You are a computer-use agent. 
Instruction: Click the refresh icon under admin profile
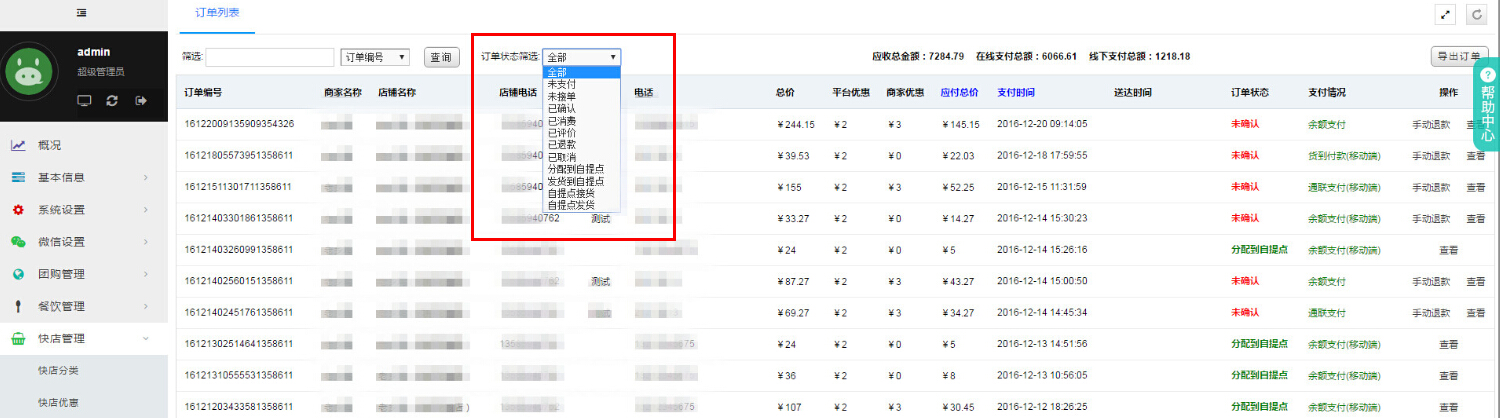pos(112,100)
